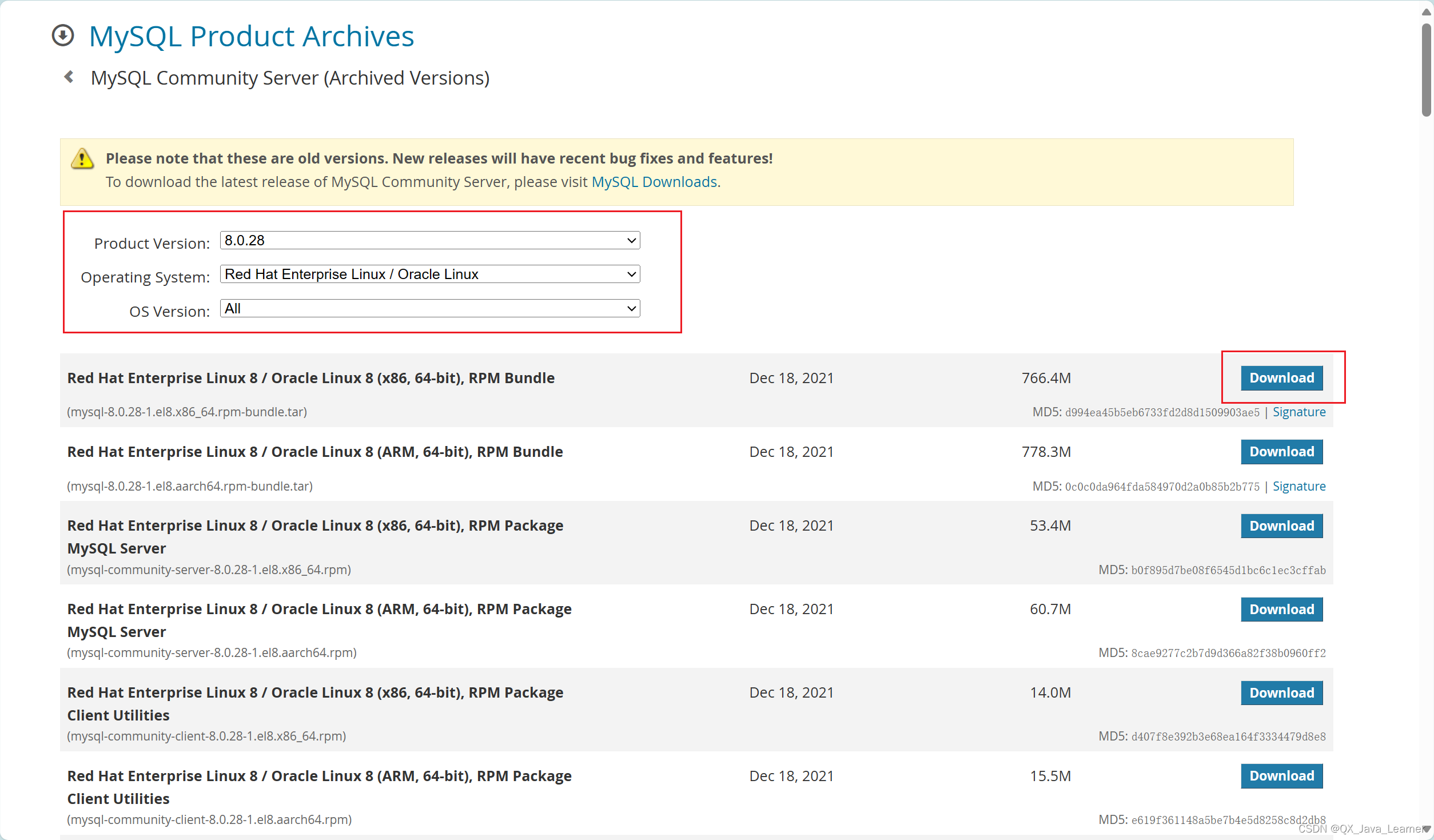
Task: Open the Operating System dropdown
Action: coord(430,274)
